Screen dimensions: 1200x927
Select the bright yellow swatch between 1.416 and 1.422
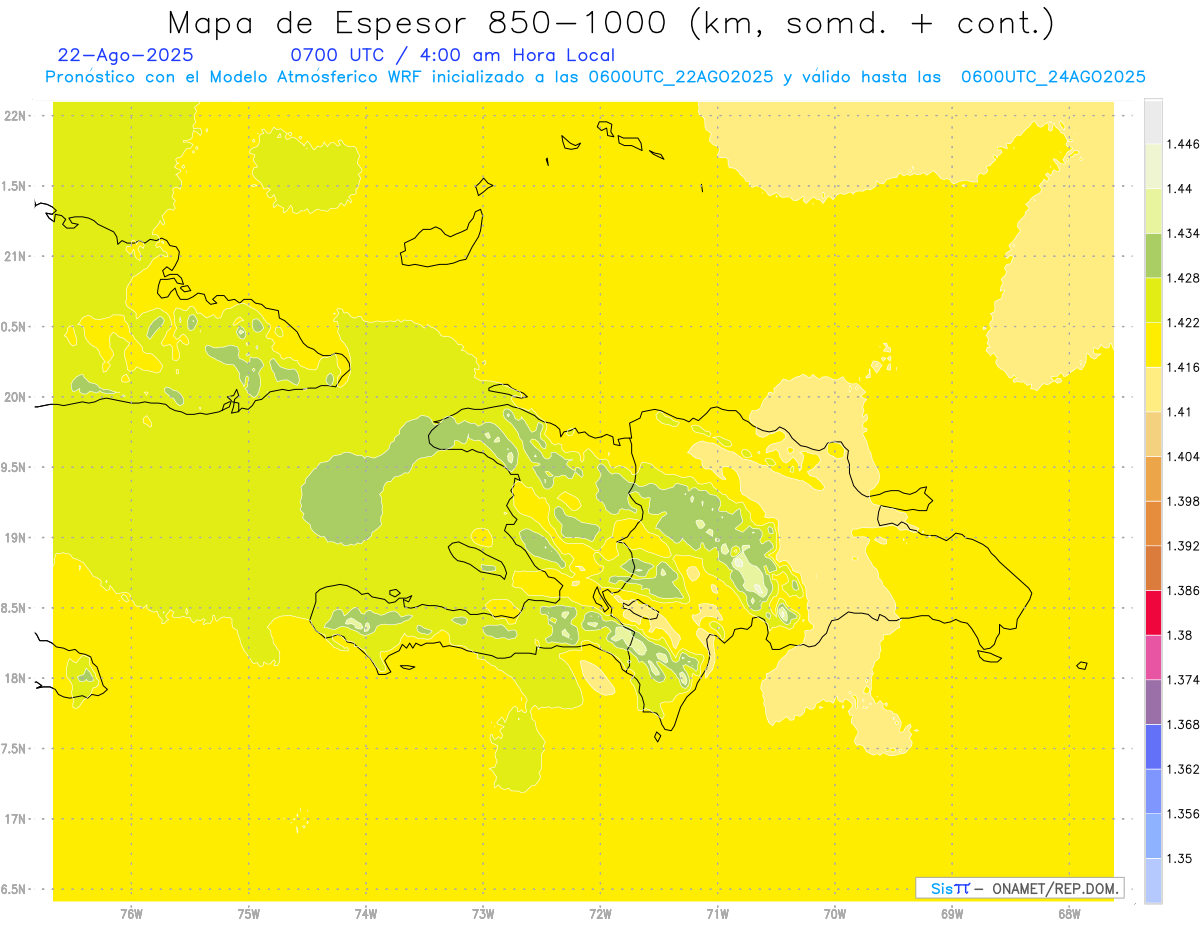pyautogui.click(x=1153, y=344)
